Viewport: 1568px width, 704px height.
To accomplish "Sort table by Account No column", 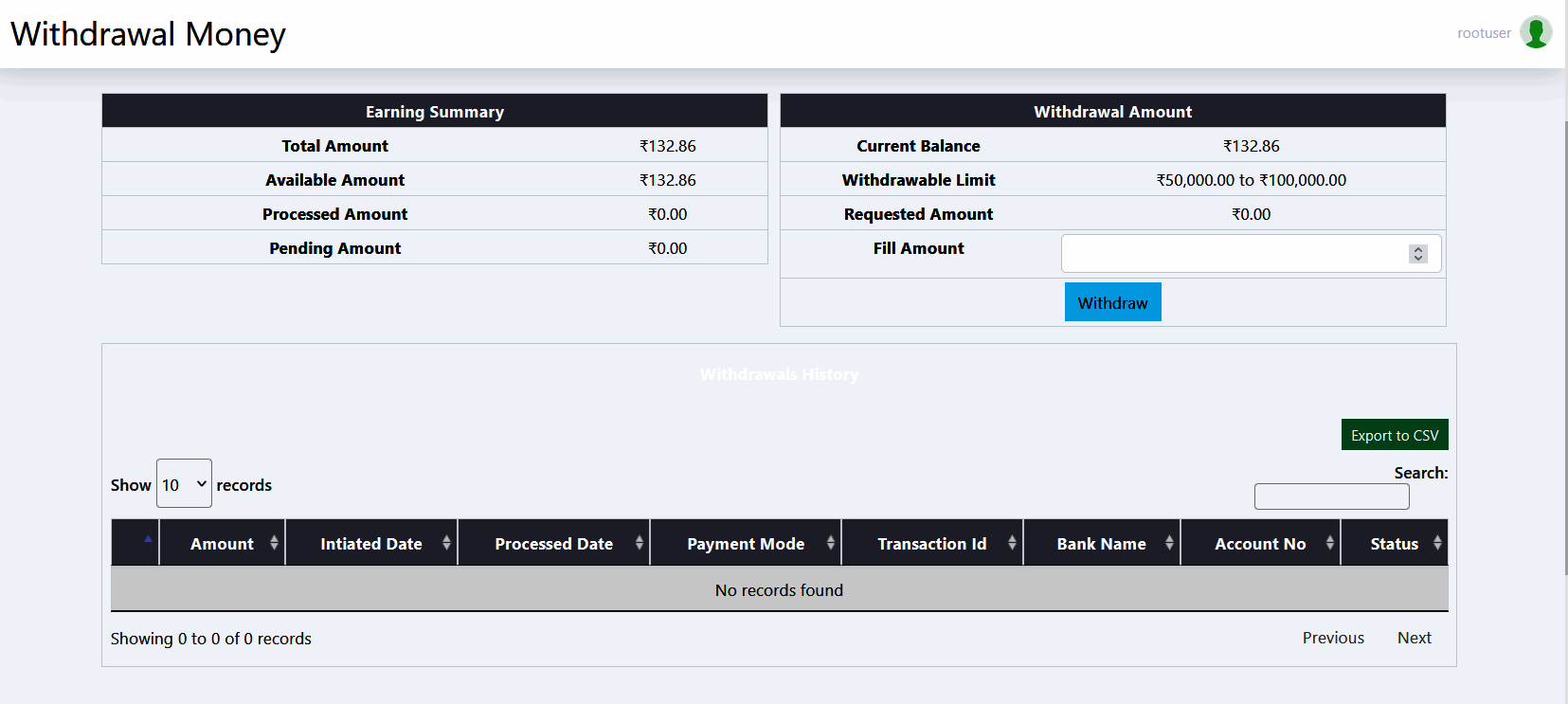I will (1260, 543).
